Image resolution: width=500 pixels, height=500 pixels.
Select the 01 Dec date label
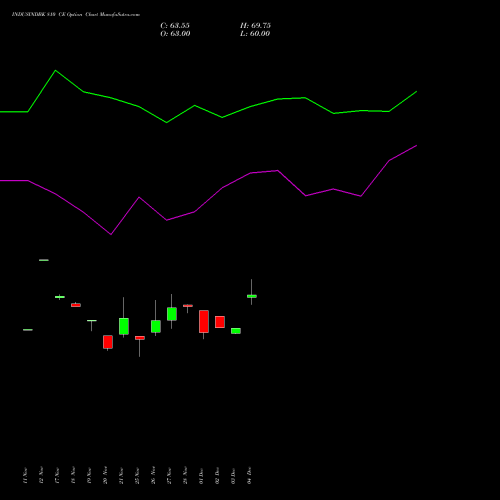coord(201,476)
